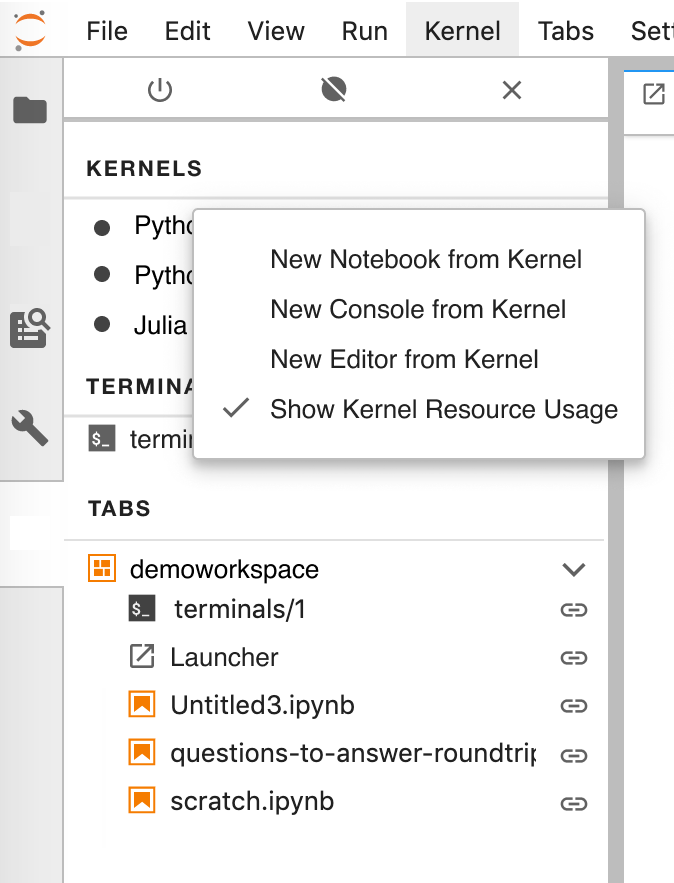Collapse the demoworkspace section chevron
674x883 pixels.
pyautogui.click(x=574, y=569)
